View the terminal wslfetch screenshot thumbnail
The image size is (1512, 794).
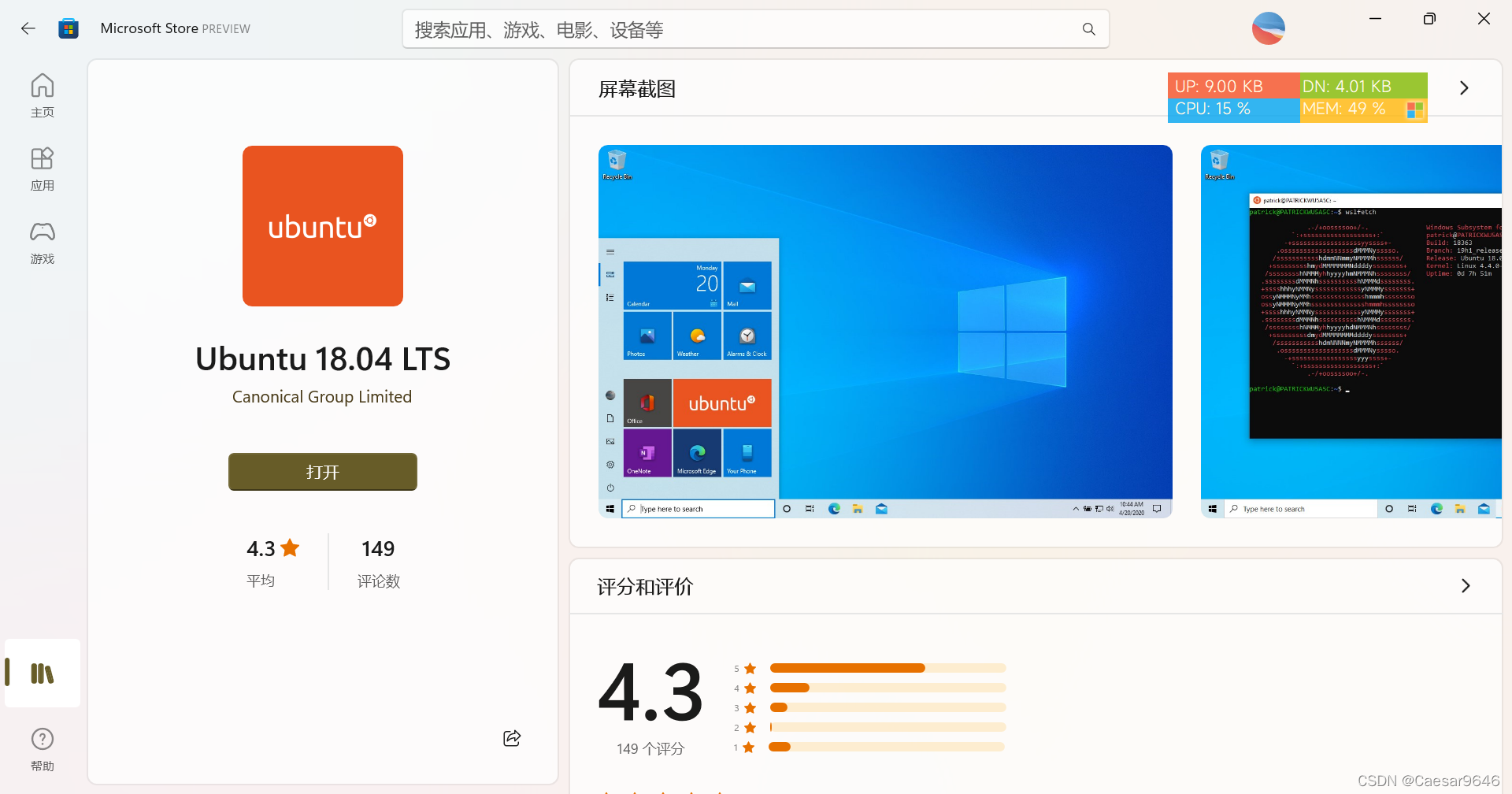(x=1350, y=329)
